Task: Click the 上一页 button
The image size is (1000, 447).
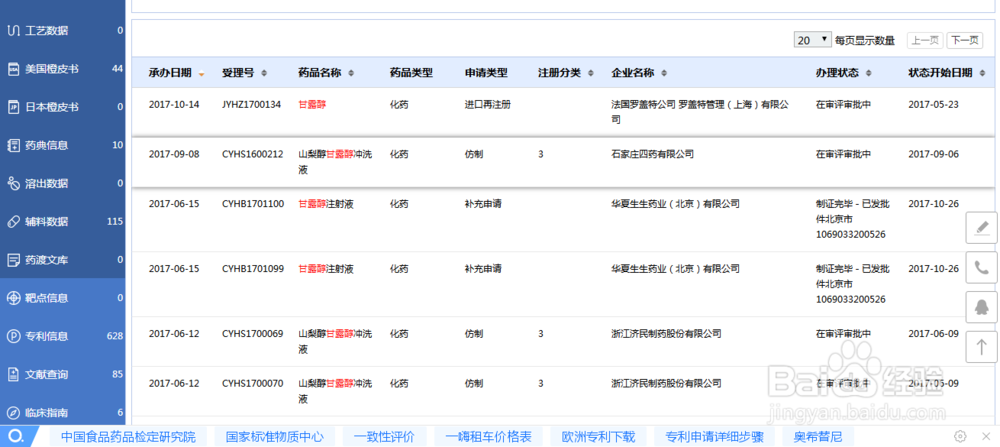Action: pos(925,40)
